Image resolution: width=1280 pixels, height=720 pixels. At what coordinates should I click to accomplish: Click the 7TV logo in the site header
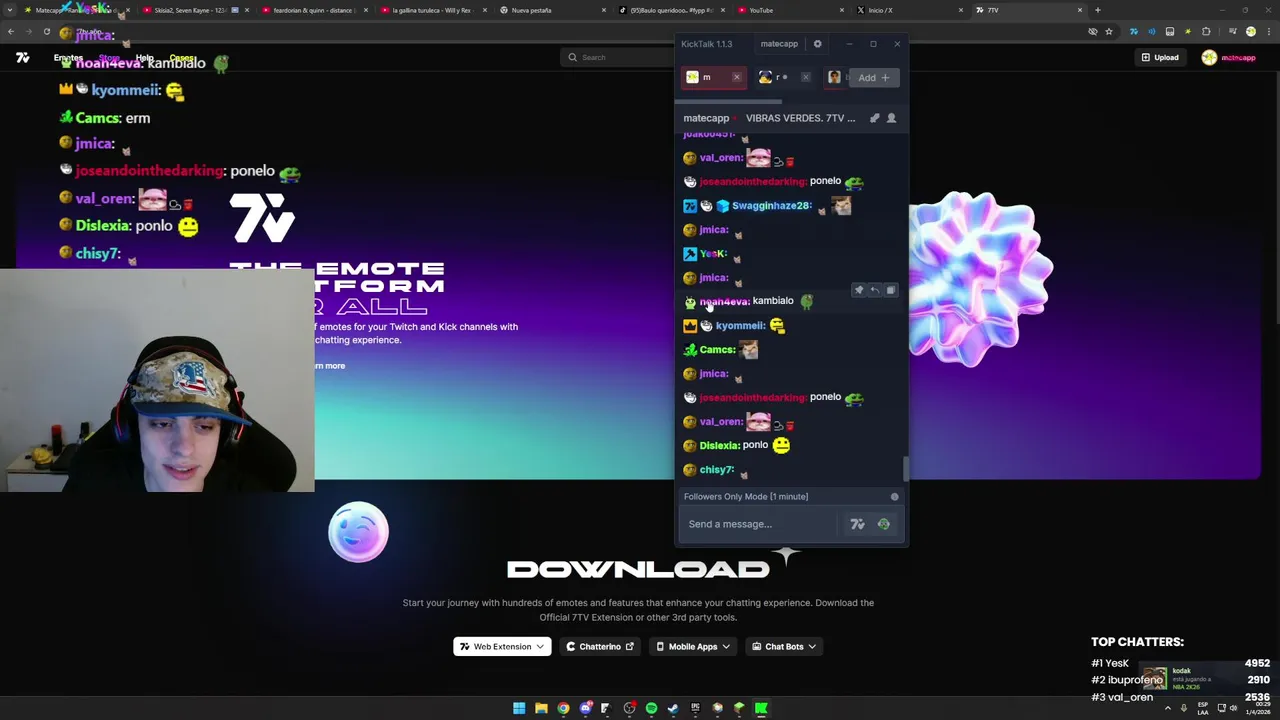tap(22, 57)
